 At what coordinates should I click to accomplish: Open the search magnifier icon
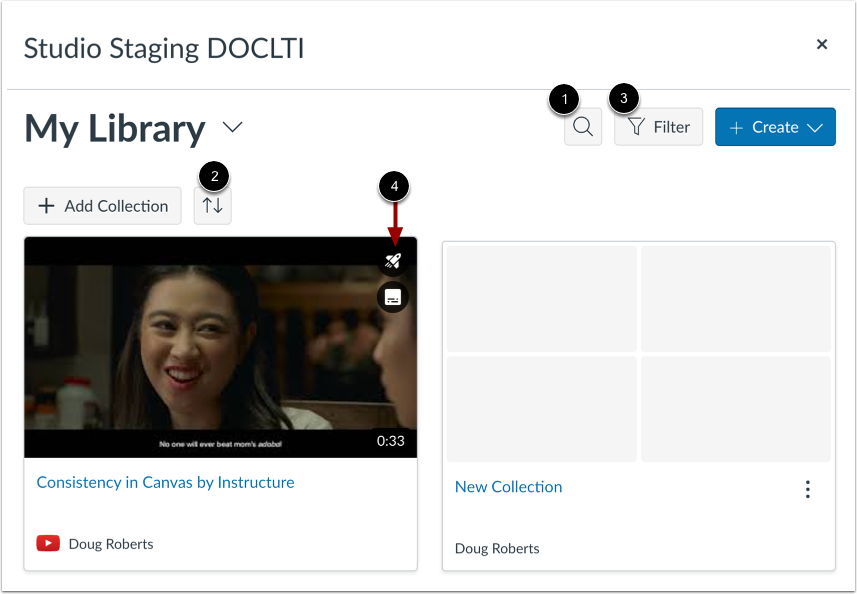[x=583, y=127]
